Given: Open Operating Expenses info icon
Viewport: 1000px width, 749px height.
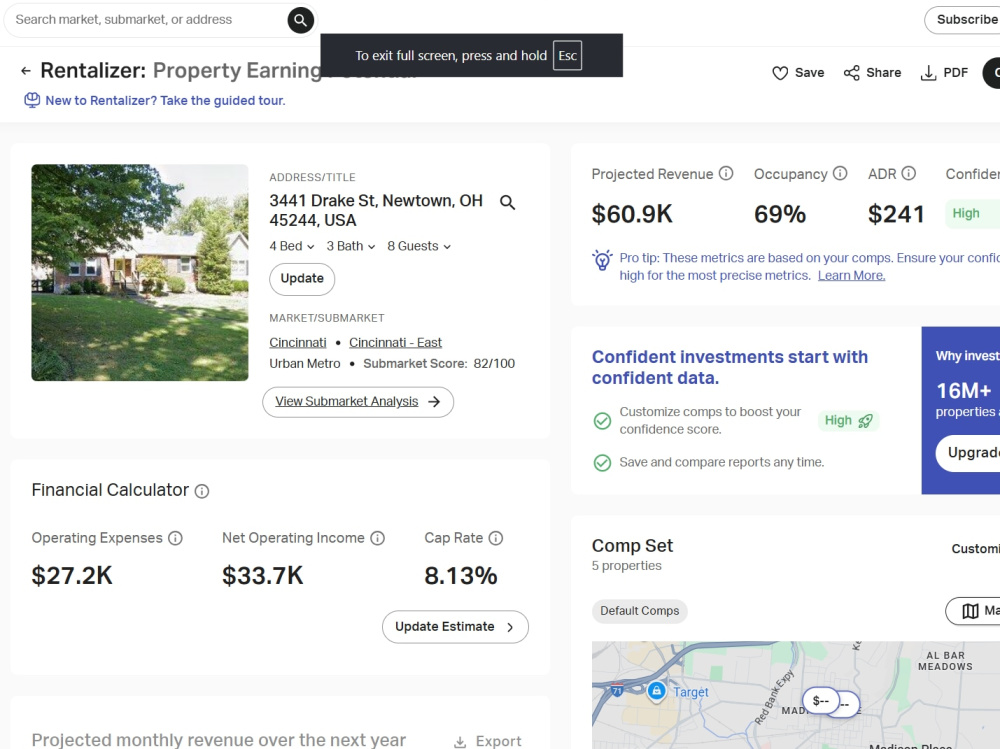Looking at the screenshot, I should (x=175, y=538).
